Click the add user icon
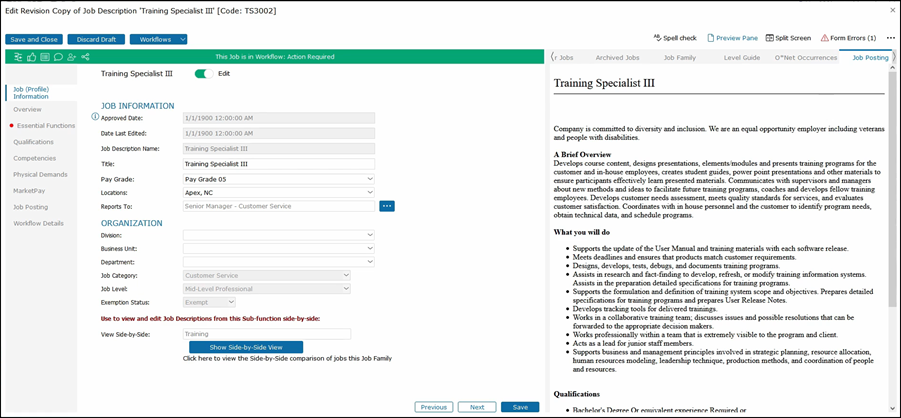The height and width of the screenshot is (418, 901). (x=71, y=57)
